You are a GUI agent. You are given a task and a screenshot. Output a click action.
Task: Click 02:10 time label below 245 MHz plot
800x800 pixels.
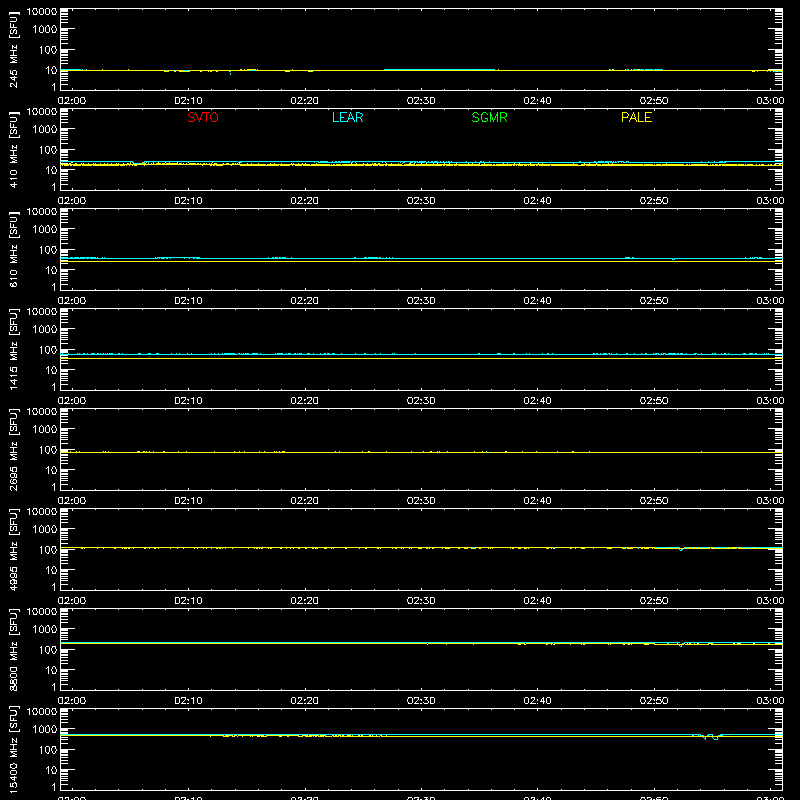tap(188, 101)
